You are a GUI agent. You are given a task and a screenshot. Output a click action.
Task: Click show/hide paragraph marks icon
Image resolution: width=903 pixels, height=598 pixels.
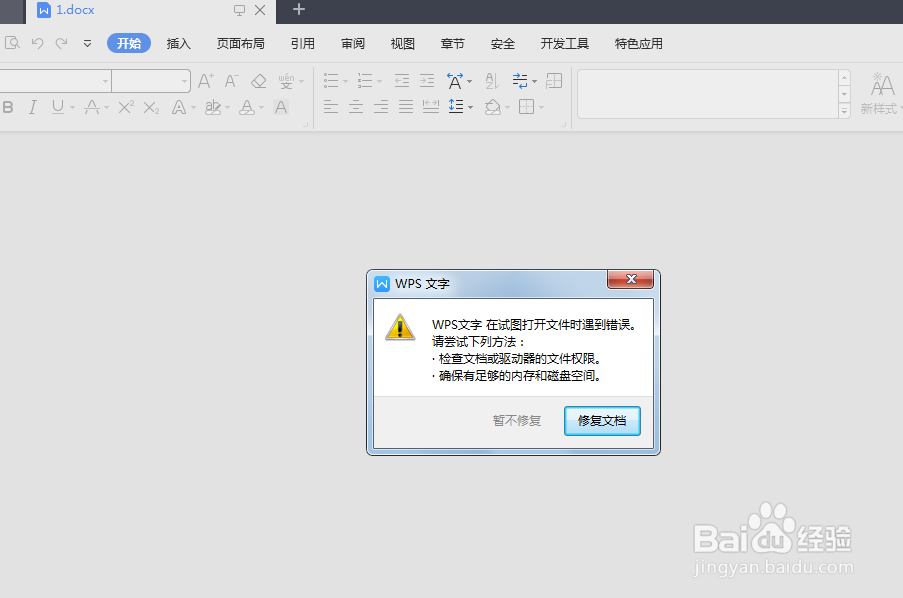pos(520,81)
